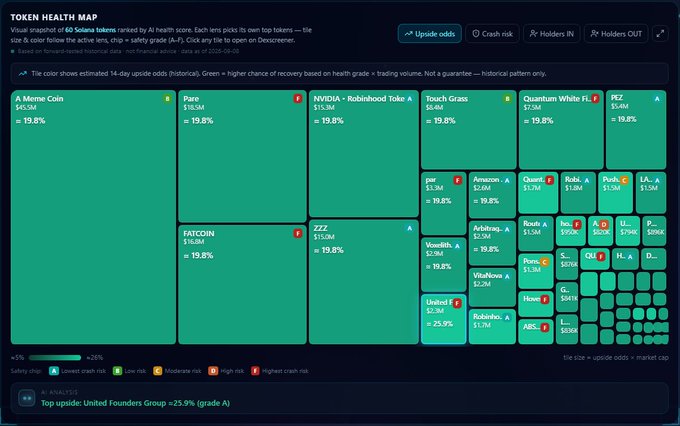
Task: Open the VitaNova $2.2M tile
Action: coord(492,287)
